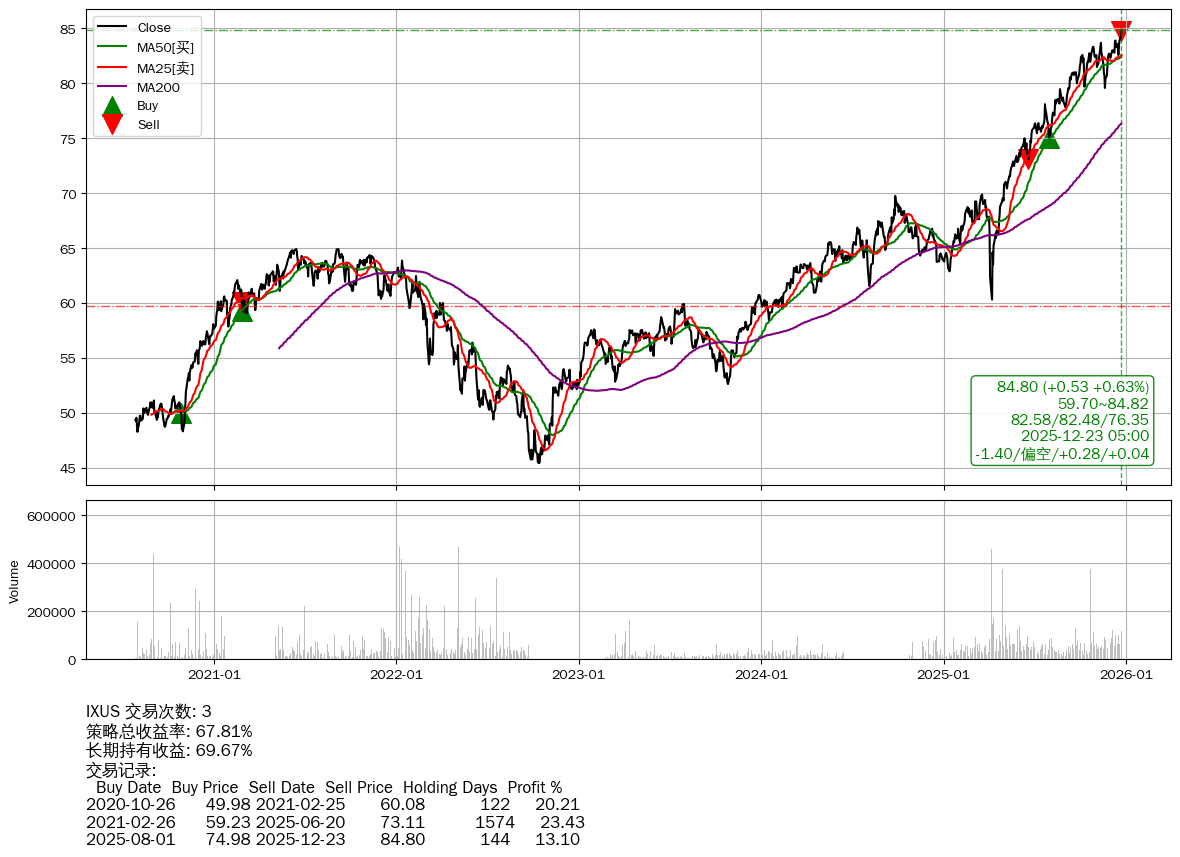Viewport: 1180px width, 857px height.
Task: Click the red Sell triangle in the legend
Action: [x=113, y=125]
